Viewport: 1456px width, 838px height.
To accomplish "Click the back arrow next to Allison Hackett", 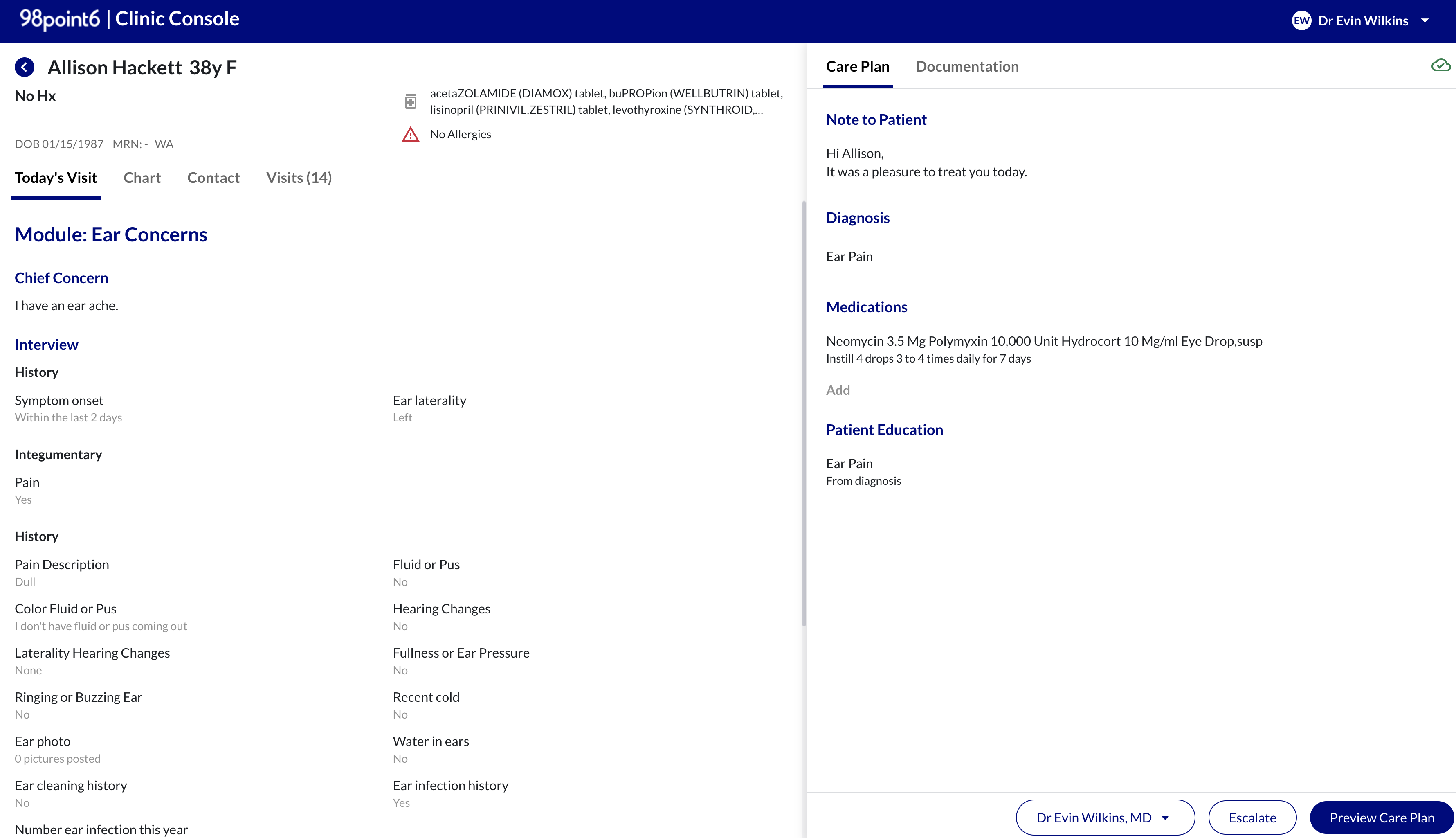I will [x=24, y=68].
